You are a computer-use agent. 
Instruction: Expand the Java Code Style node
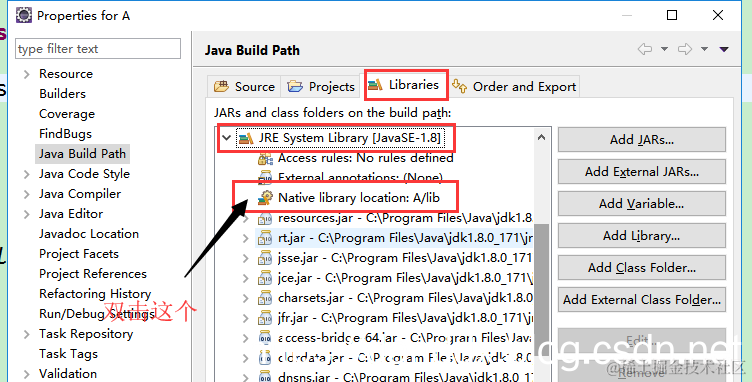[27, 174]
